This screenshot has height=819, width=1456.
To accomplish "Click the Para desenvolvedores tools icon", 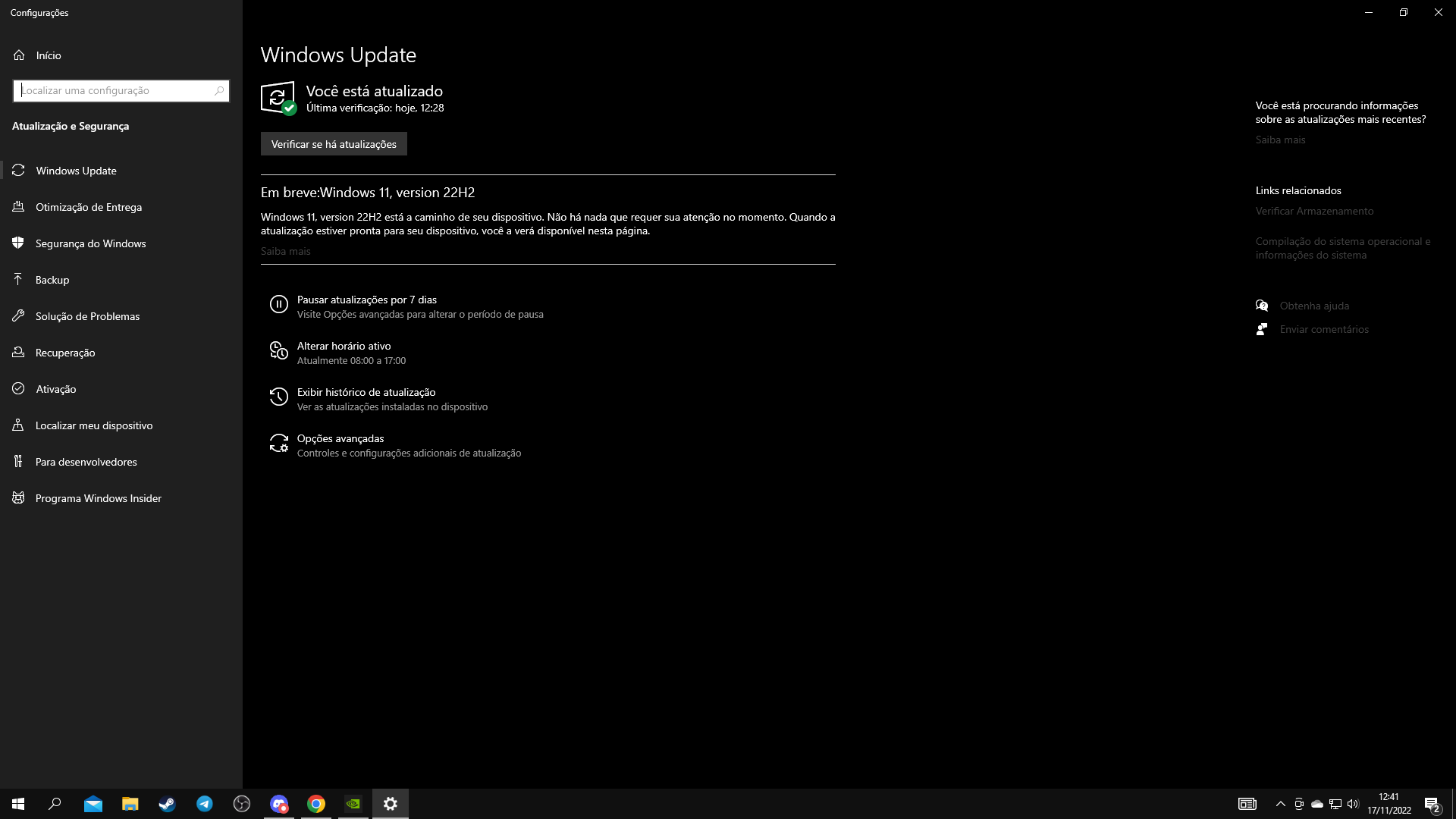I will pyautogui.click(x=18, y=462).
